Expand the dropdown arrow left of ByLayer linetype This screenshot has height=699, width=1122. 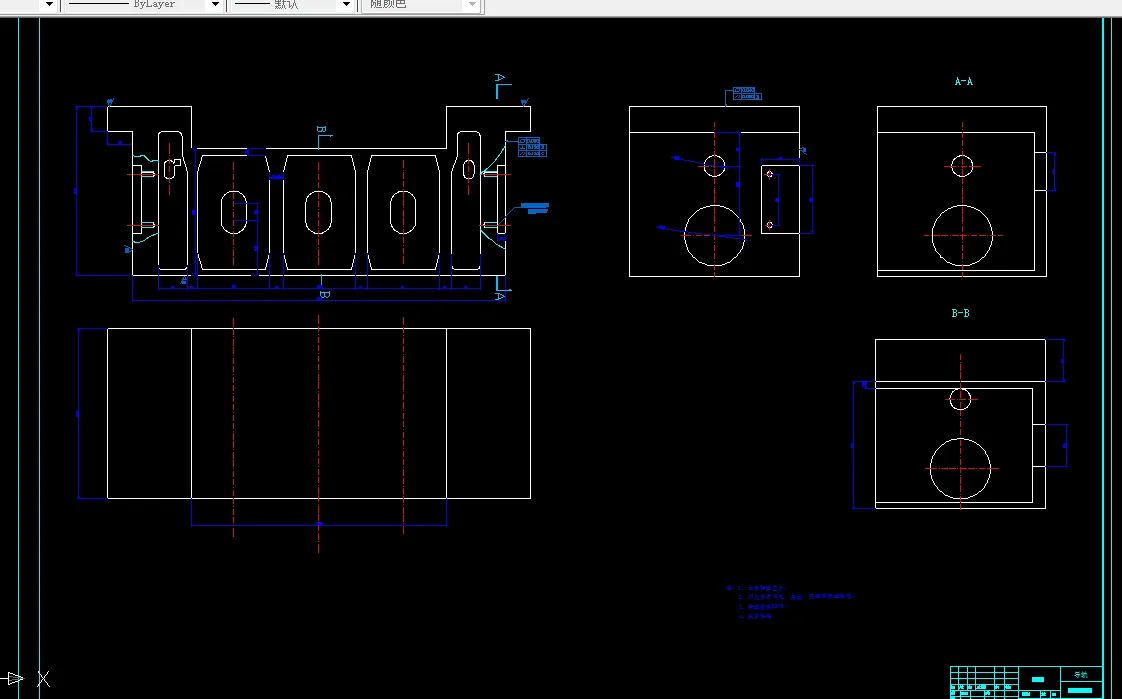49,4
